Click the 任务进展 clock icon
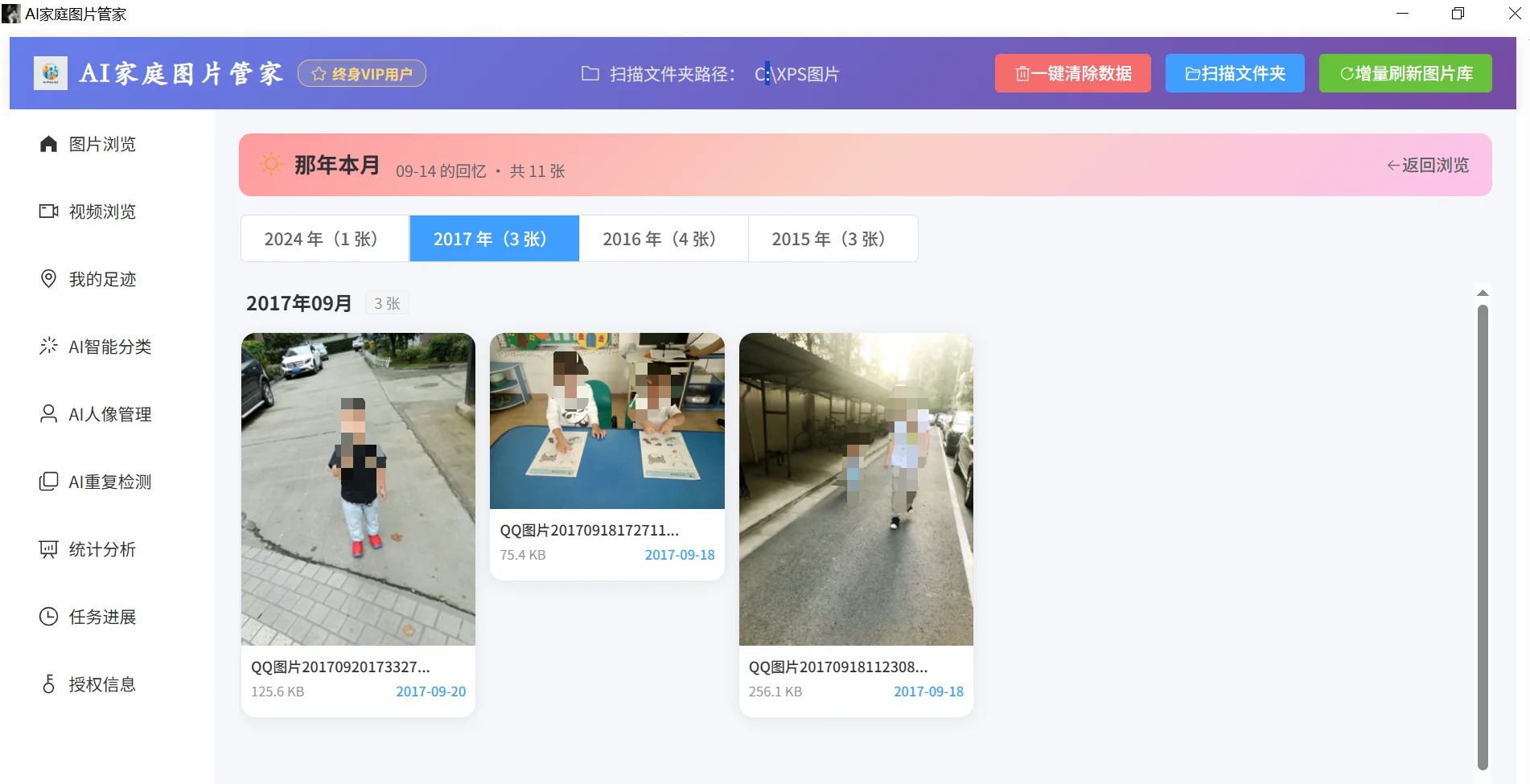Image resolution: width=1530 pixels, height=784 pixels. click(x=48, y=617)
